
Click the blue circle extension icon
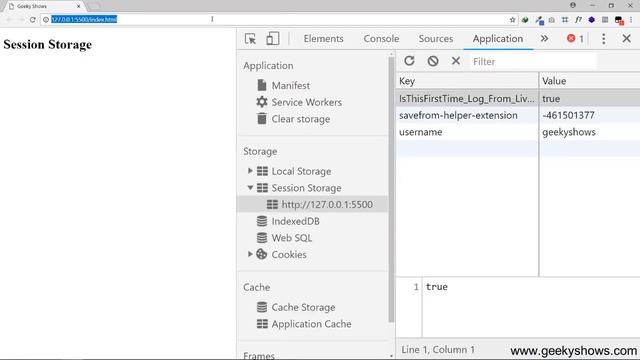(591, 19)
